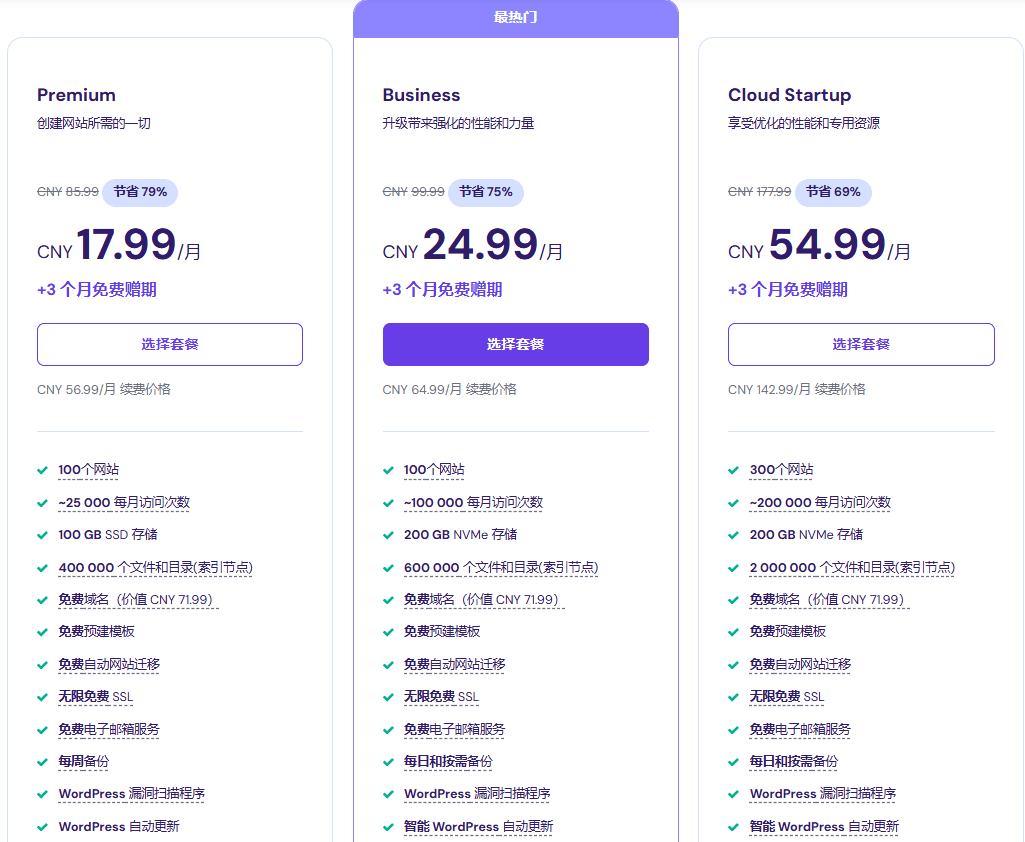Click the checkmark beside Premium's 免费预建模板

(42, 632)
